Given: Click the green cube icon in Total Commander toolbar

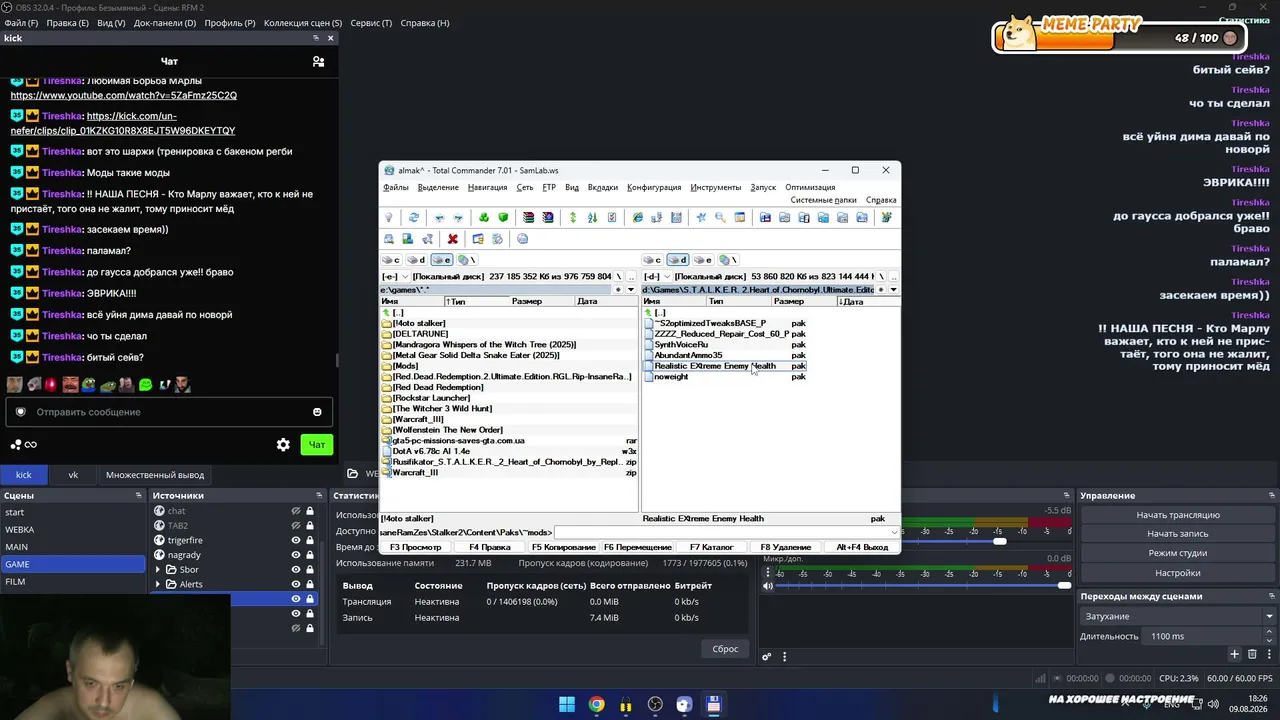Looking at the screenshot, I should click(503, 217).
